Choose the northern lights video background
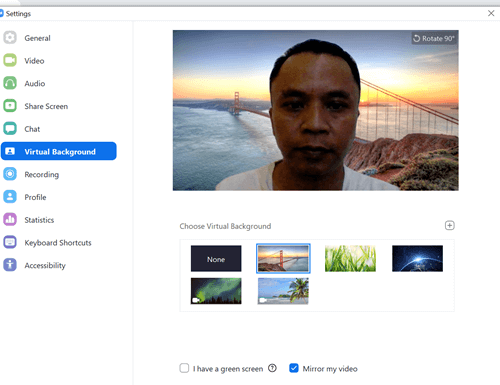This screenshot has width=500, height=385. [x=216, y=291]
